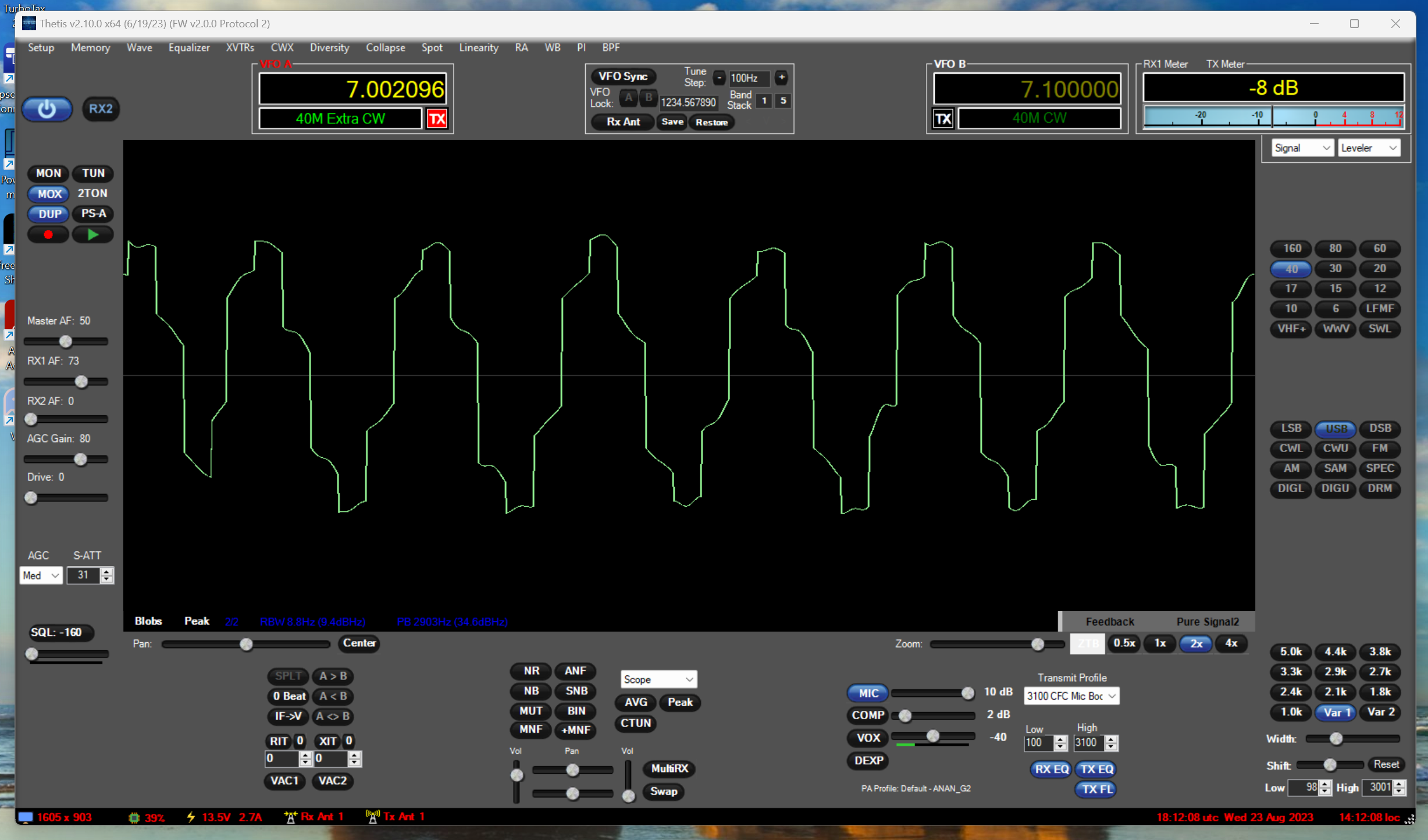Viewport: 1428px width, 840px height.
Task: Open the Diversity menu
Action: [329, 48]
